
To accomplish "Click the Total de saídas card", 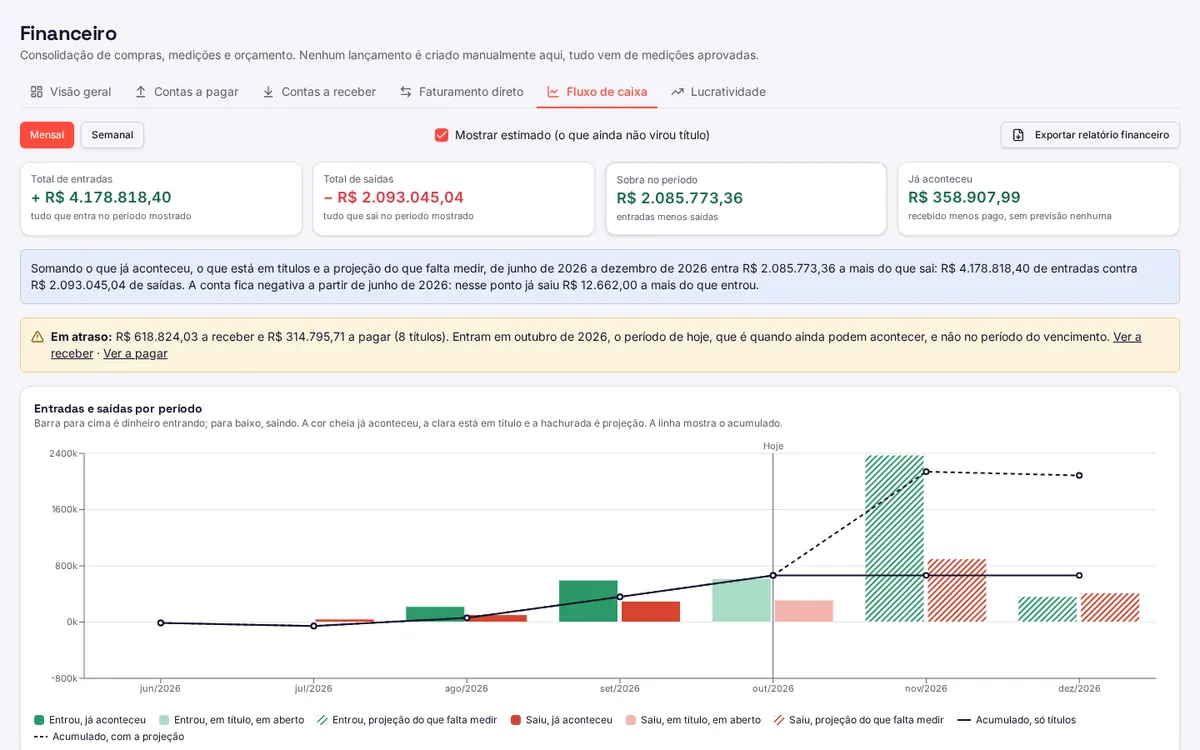I will coord(453,199).
